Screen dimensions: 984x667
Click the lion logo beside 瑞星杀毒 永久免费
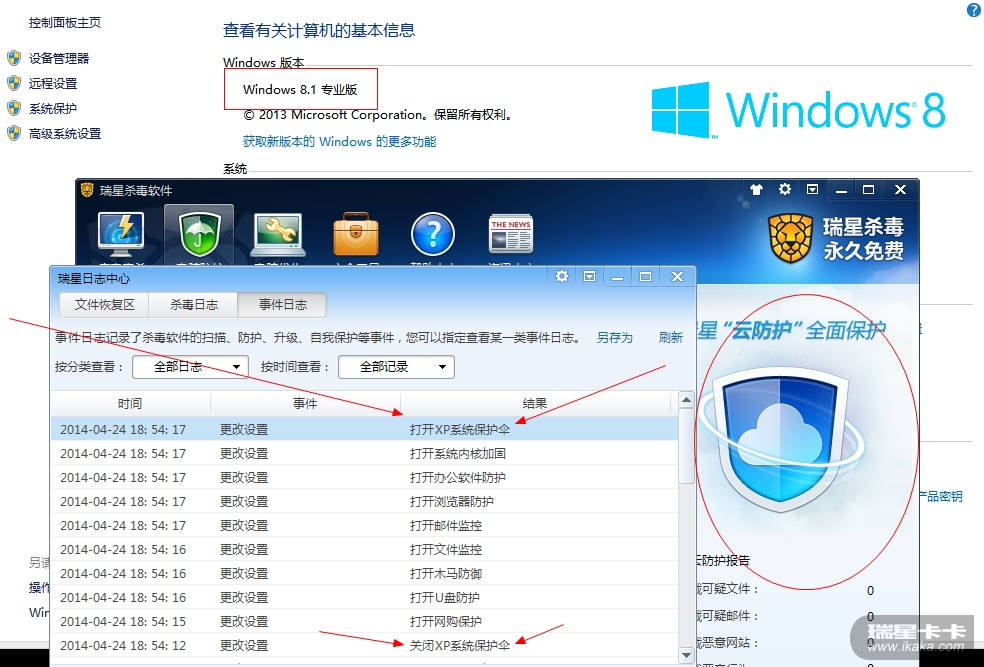click(x=791, y=238)
